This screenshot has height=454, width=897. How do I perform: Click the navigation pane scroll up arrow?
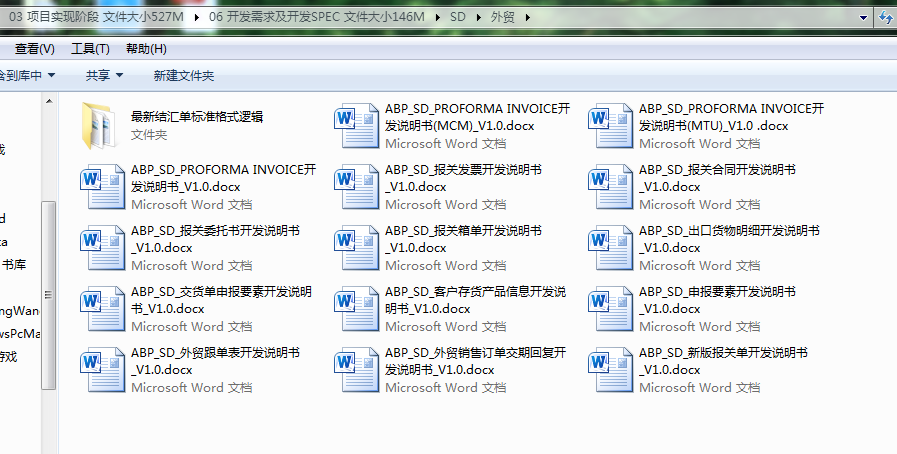(49, 101)
